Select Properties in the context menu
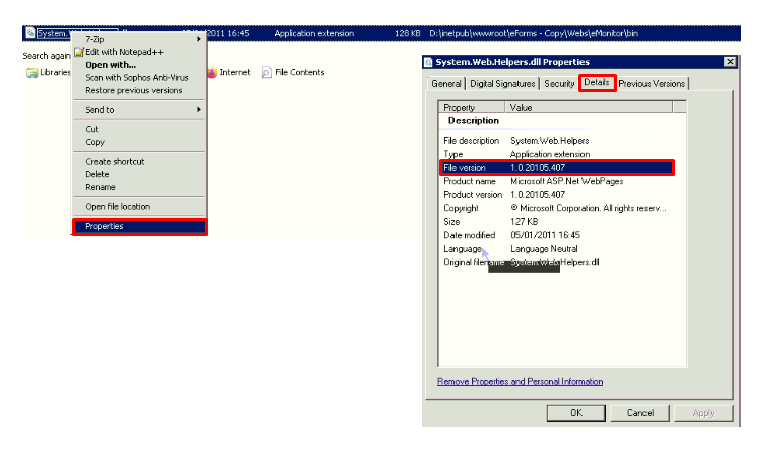This screenshot has width=780, height=465. pyautogui.click(x=138, y=227)
